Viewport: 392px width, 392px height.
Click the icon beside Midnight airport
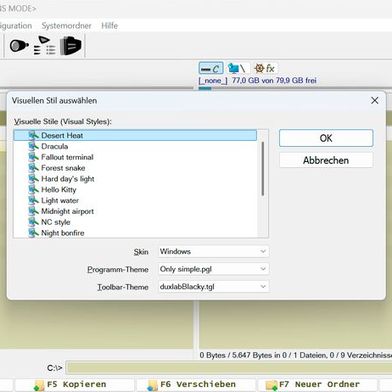[33, 211]
